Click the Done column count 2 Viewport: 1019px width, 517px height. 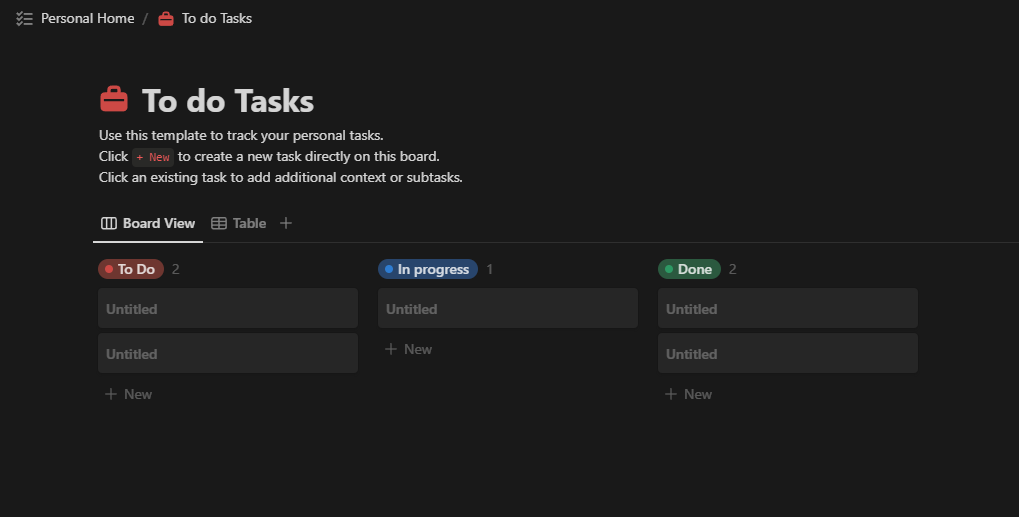click(732, 269)
